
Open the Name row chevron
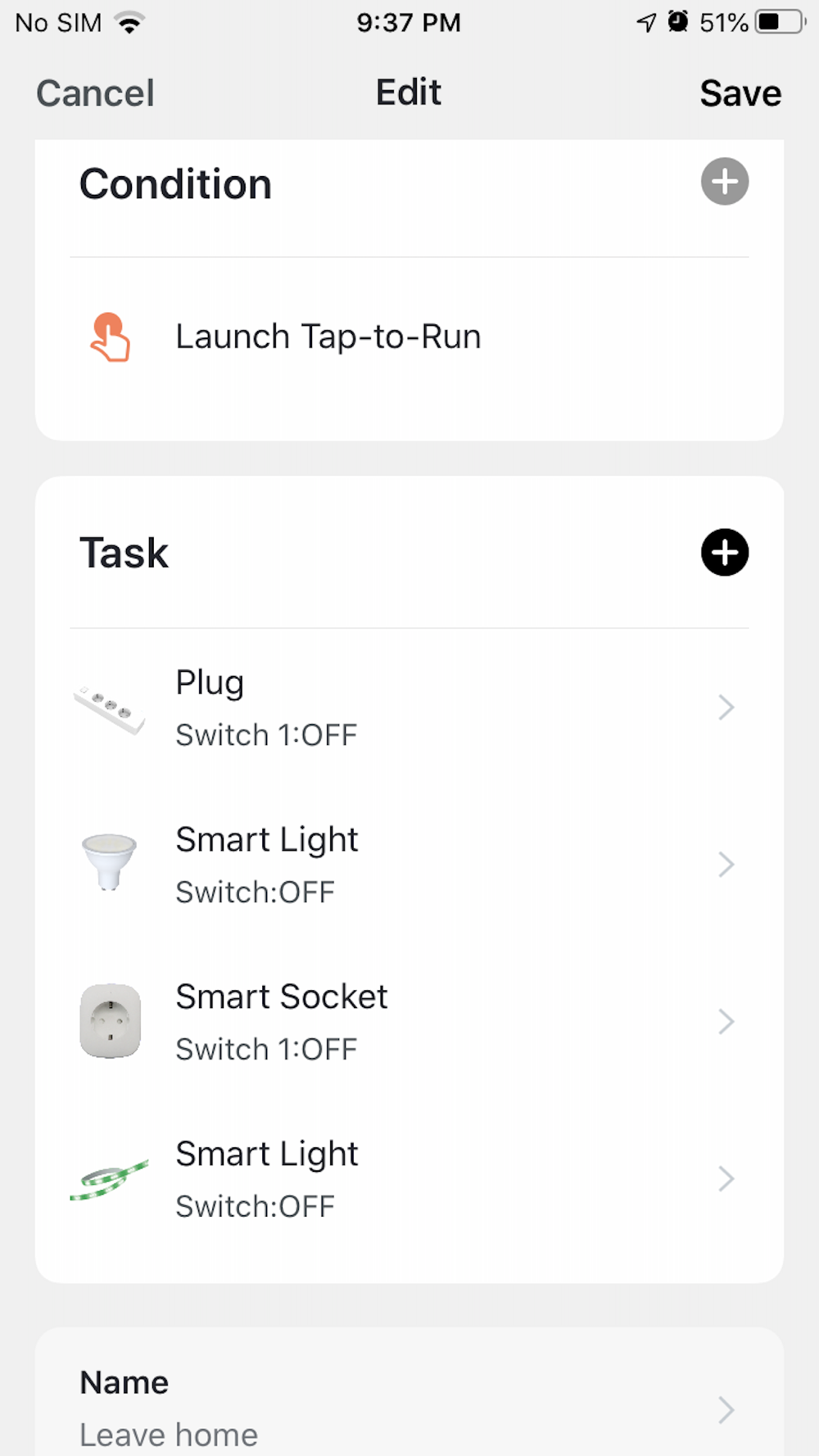tap(726, 1409)
